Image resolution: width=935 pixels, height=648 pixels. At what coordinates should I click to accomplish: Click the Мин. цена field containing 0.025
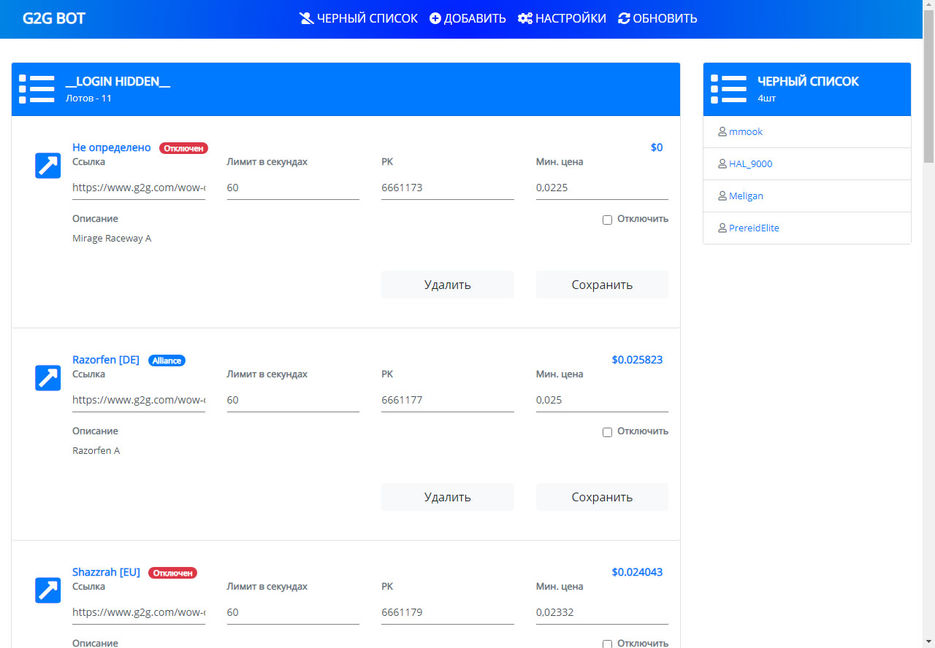tap(602, 400)
